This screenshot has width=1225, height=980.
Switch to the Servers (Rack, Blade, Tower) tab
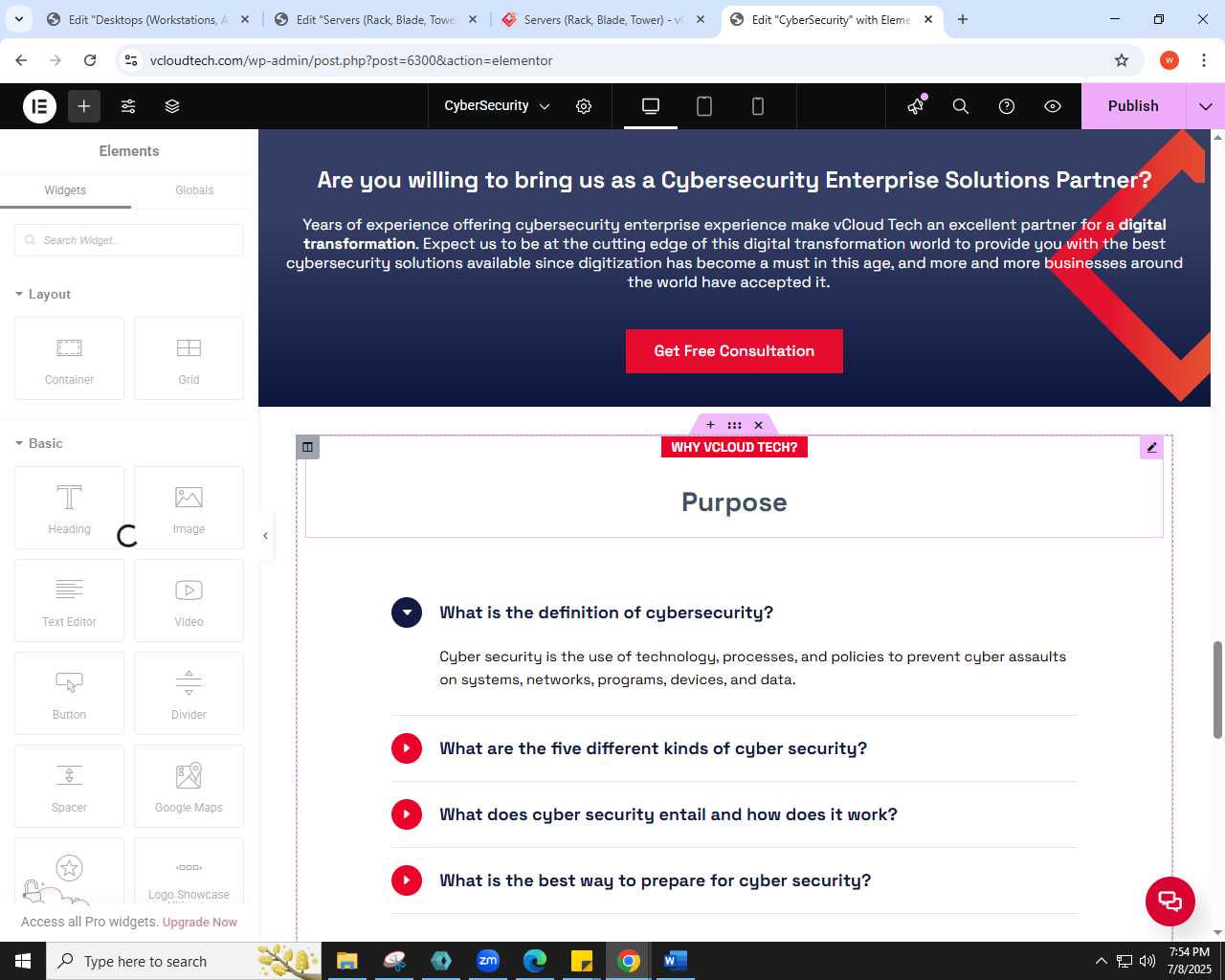coord(603,19)
